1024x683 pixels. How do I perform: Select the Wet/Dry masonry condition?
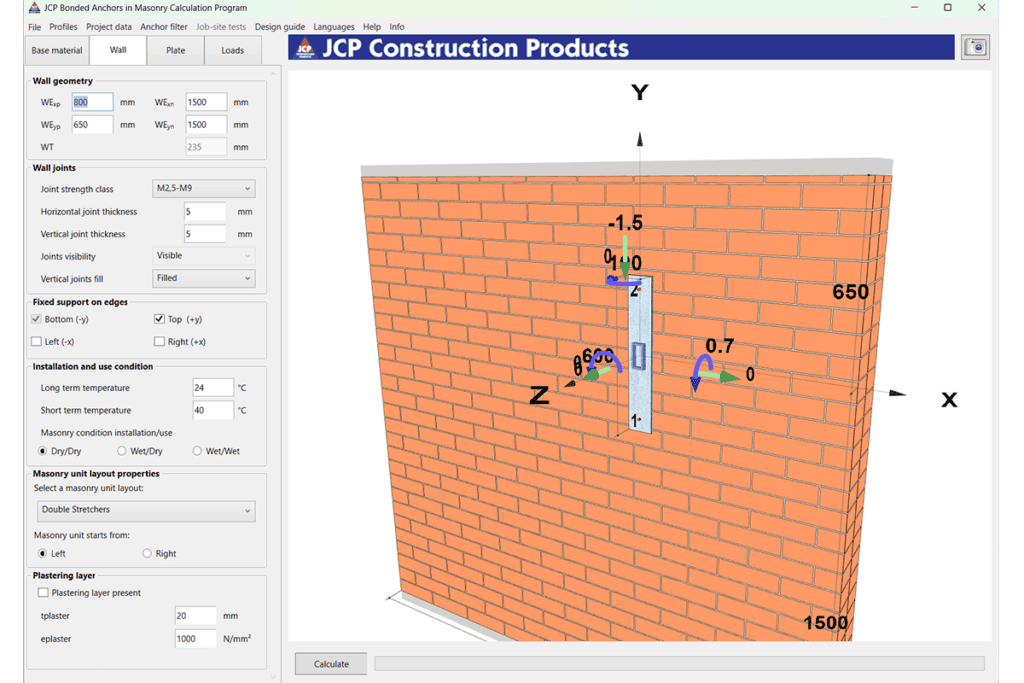[x=121, y=451]
